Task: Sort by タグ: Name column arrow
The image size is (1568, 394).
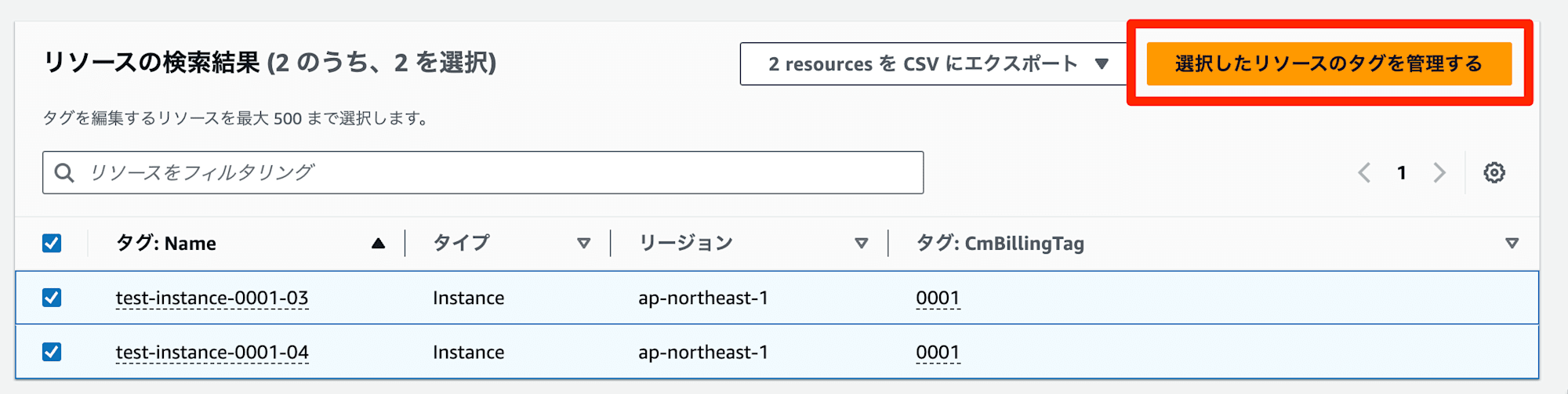Action: coord(378,243)
